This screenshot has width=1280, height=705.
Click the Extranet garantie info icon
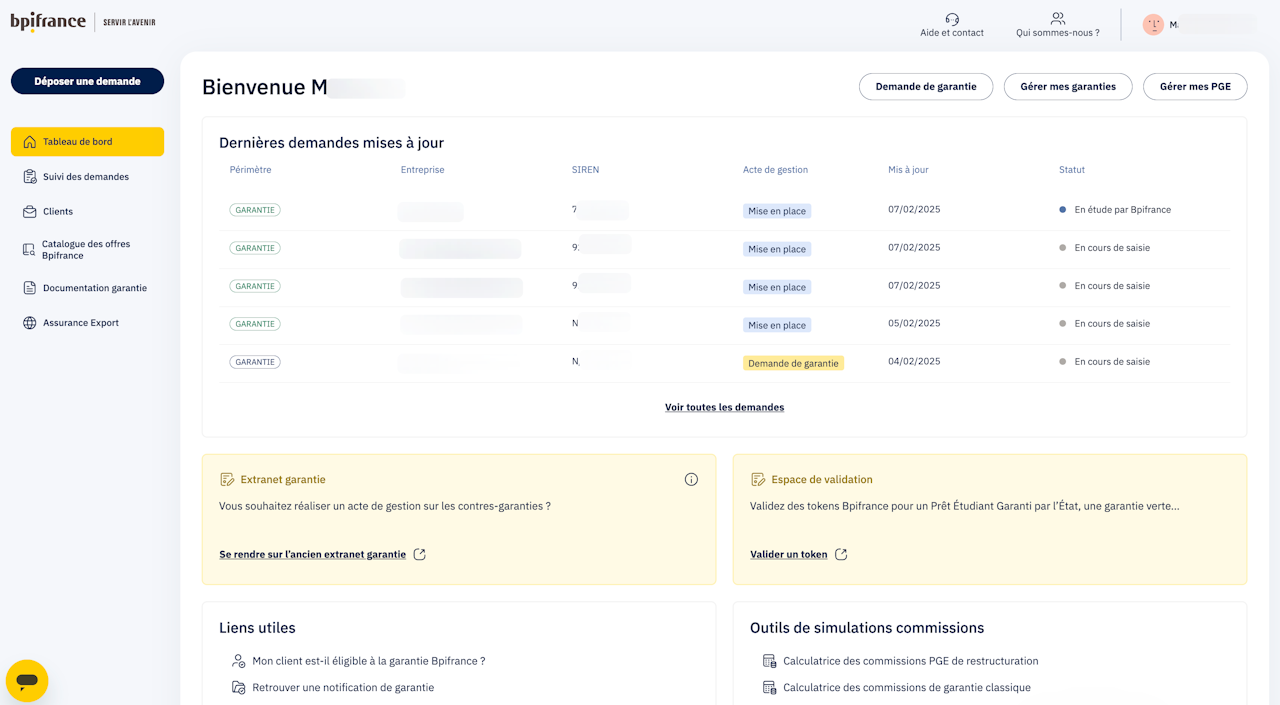[691, 480]
